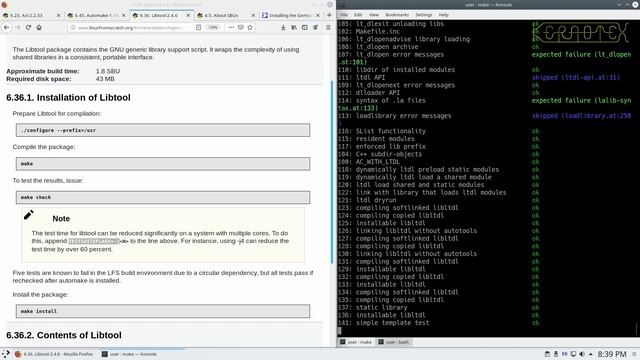Open the clipboard tray icon
The width and height of the screenshot is (640, 360).
[547, 354]
